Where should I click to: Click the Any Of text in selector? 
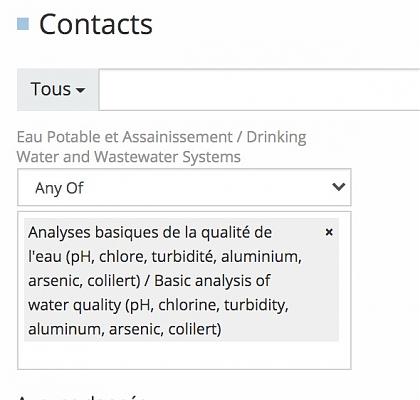[x=59, y=188]
